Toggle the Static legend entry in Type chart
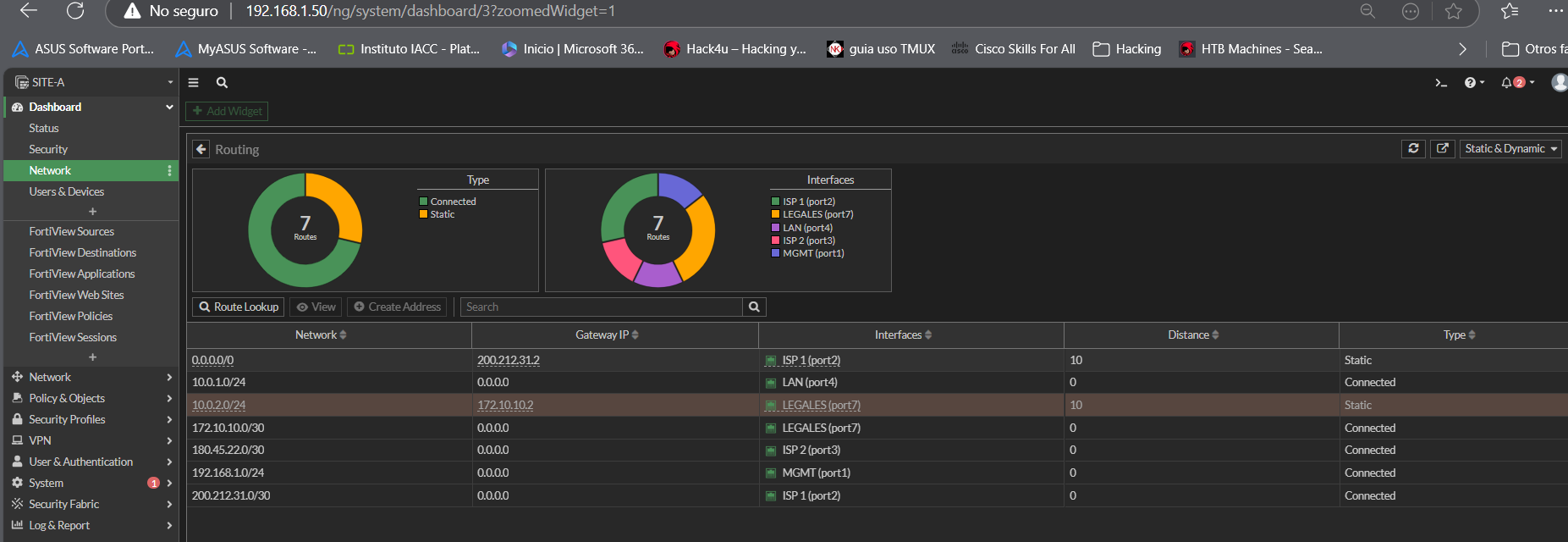Screen dimensions: 1568x542 442,214
